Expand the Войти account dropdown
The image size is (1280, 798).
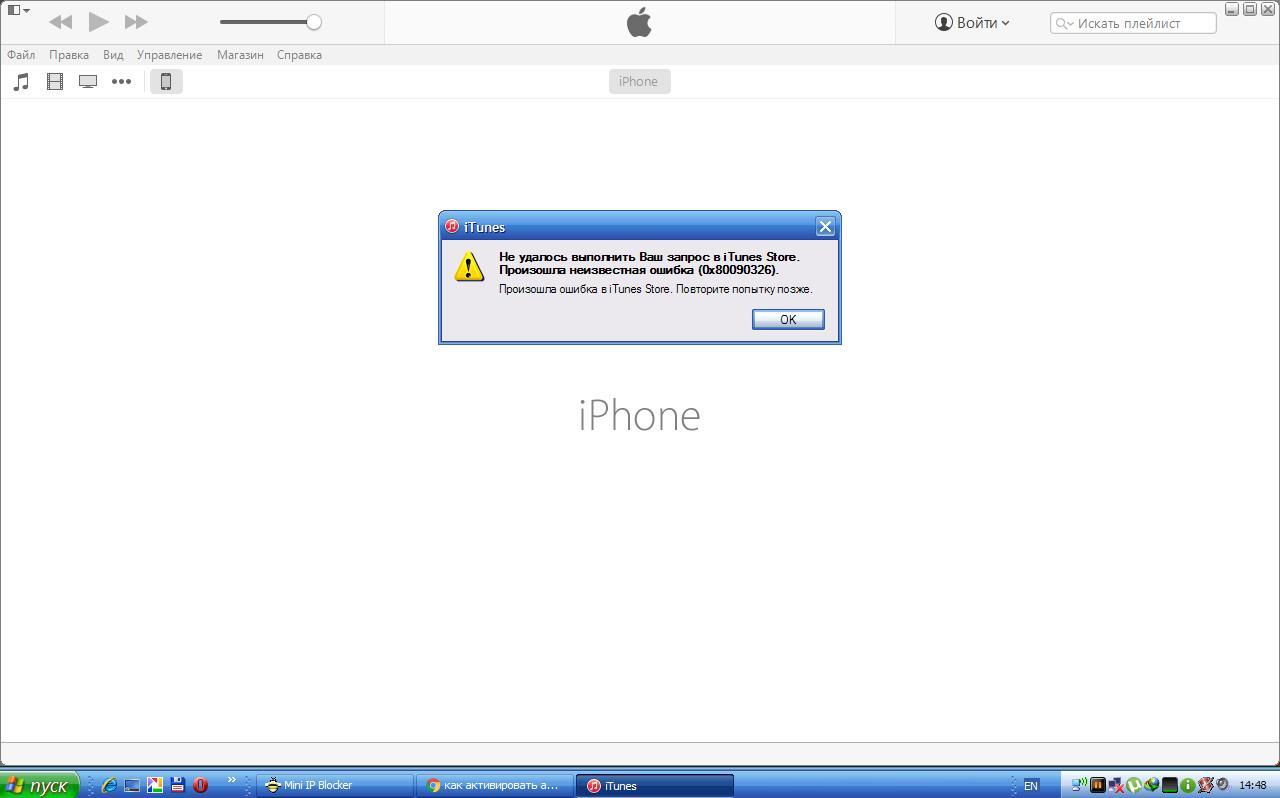coord(972,22)
